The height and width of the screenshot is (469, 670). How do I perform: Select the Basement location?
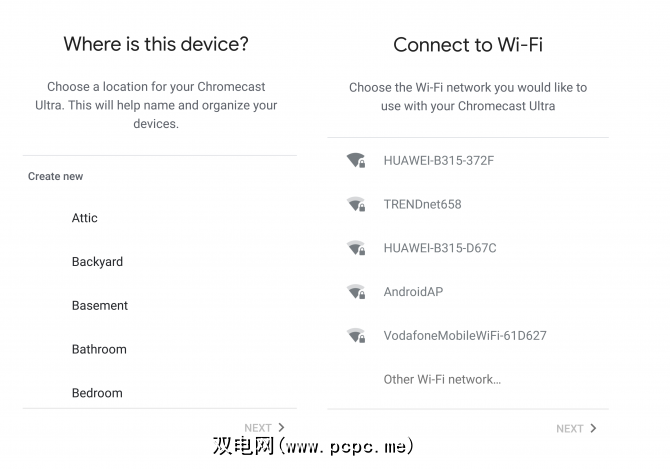click(x=100, y=306)
